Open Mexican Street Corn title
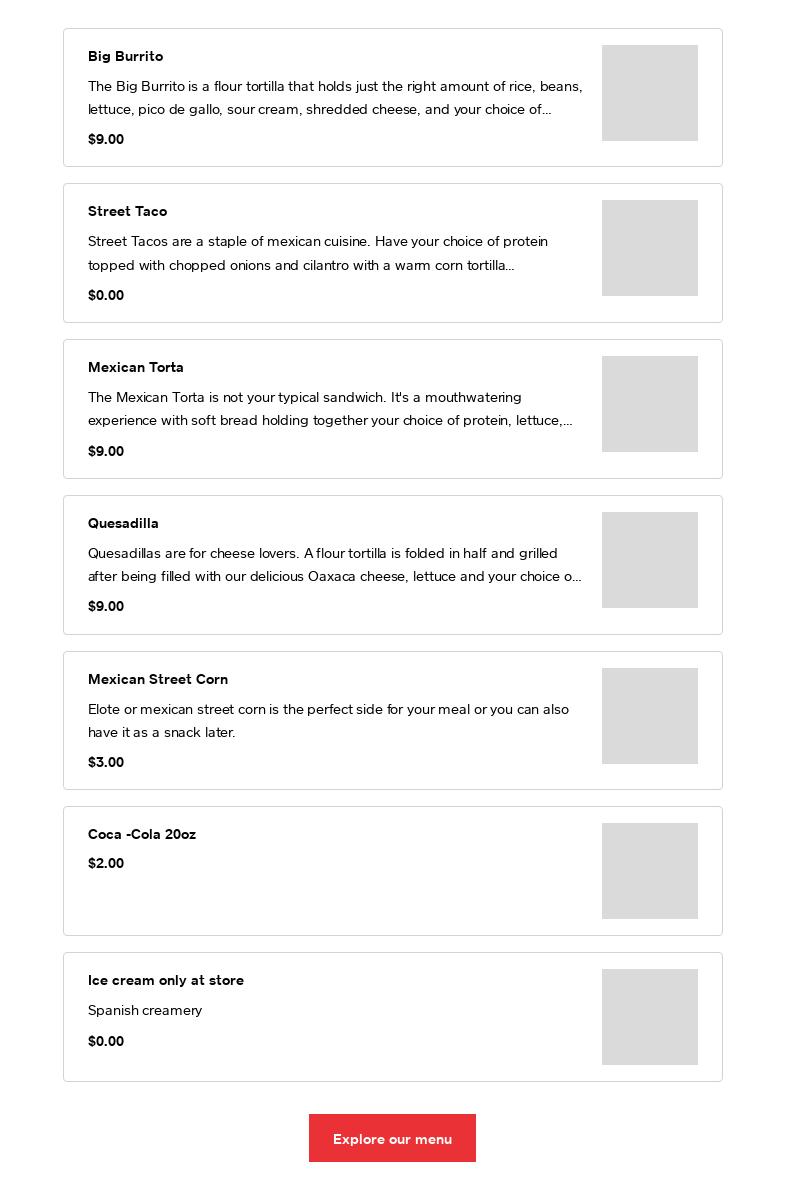The height and width of the screenshot is (1189, 785). tap(157, 680)
